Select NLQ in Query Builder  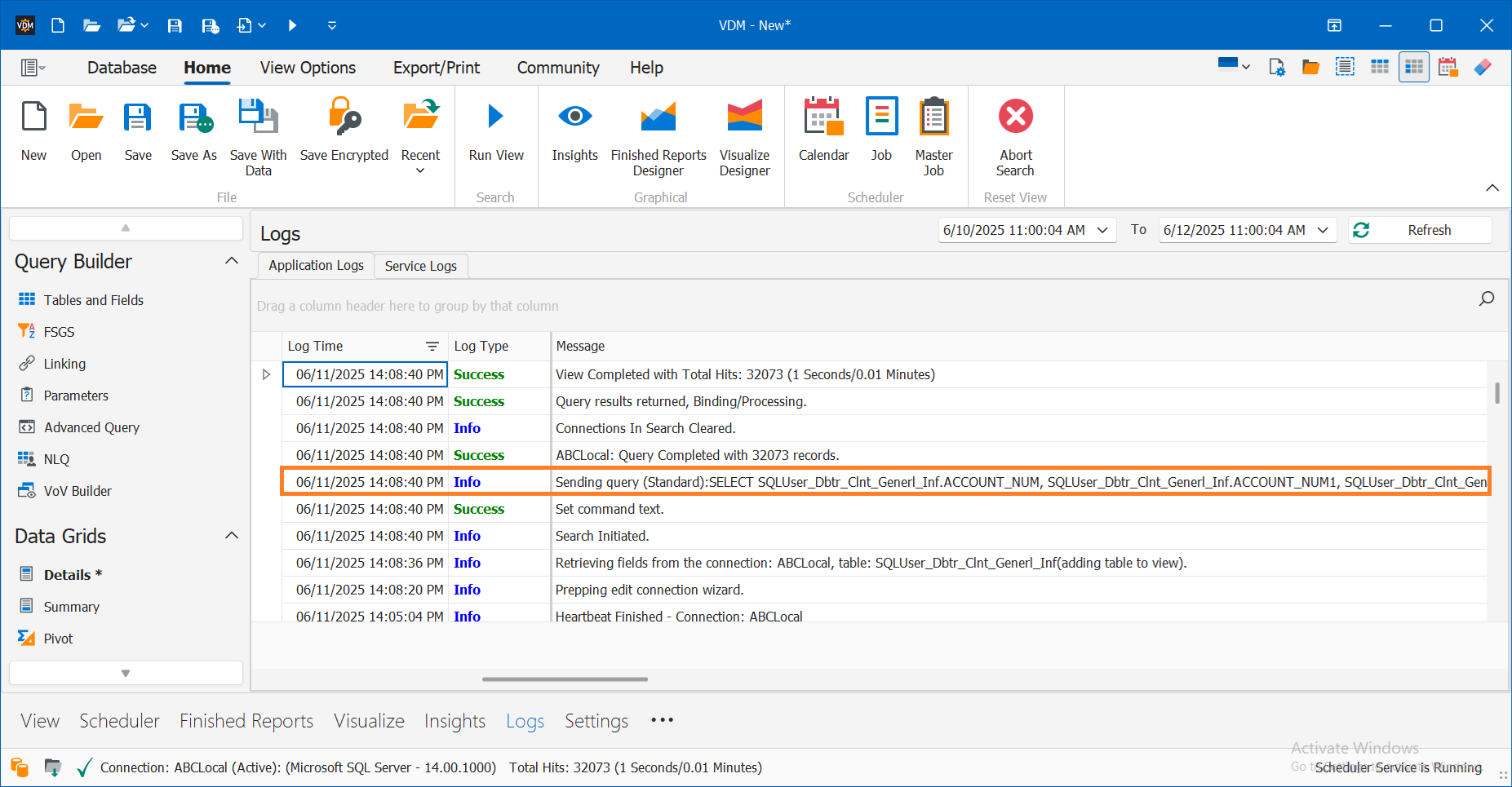tap(56, 458)
